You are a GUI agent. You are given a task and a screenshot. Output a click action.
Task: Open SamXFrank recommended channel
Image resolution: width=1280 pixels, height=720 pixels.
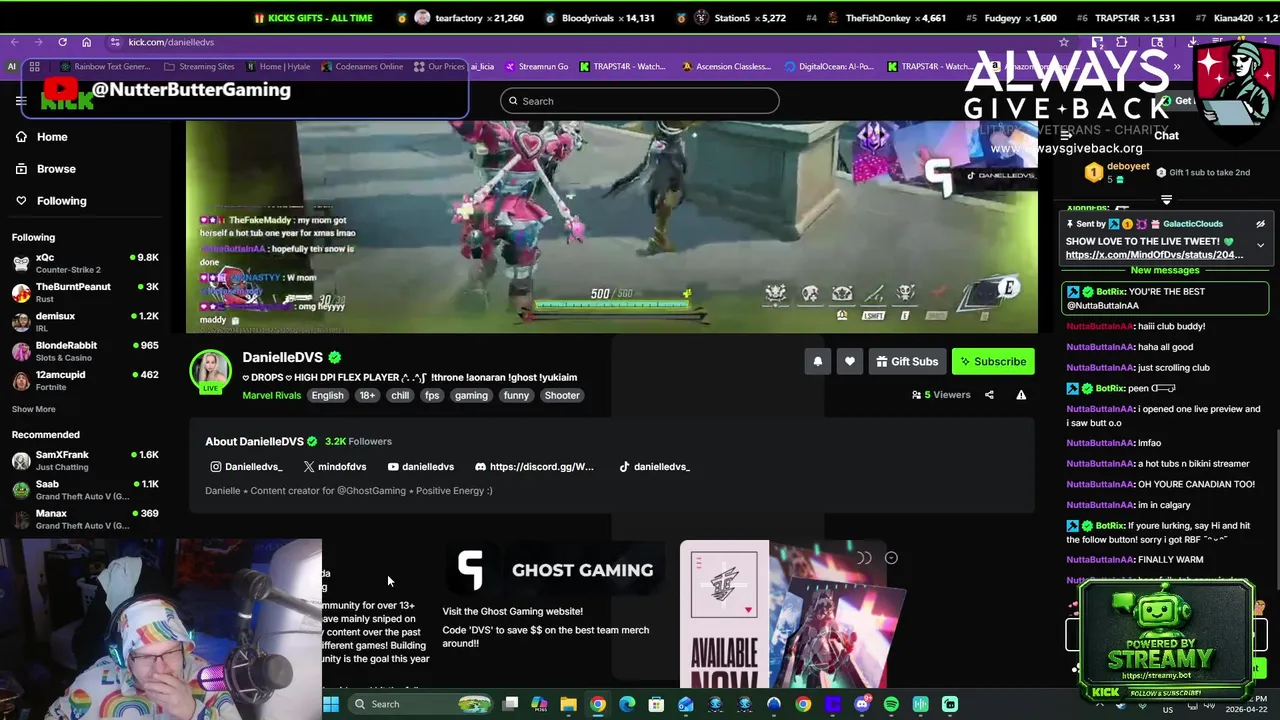(x=85, y=460)
